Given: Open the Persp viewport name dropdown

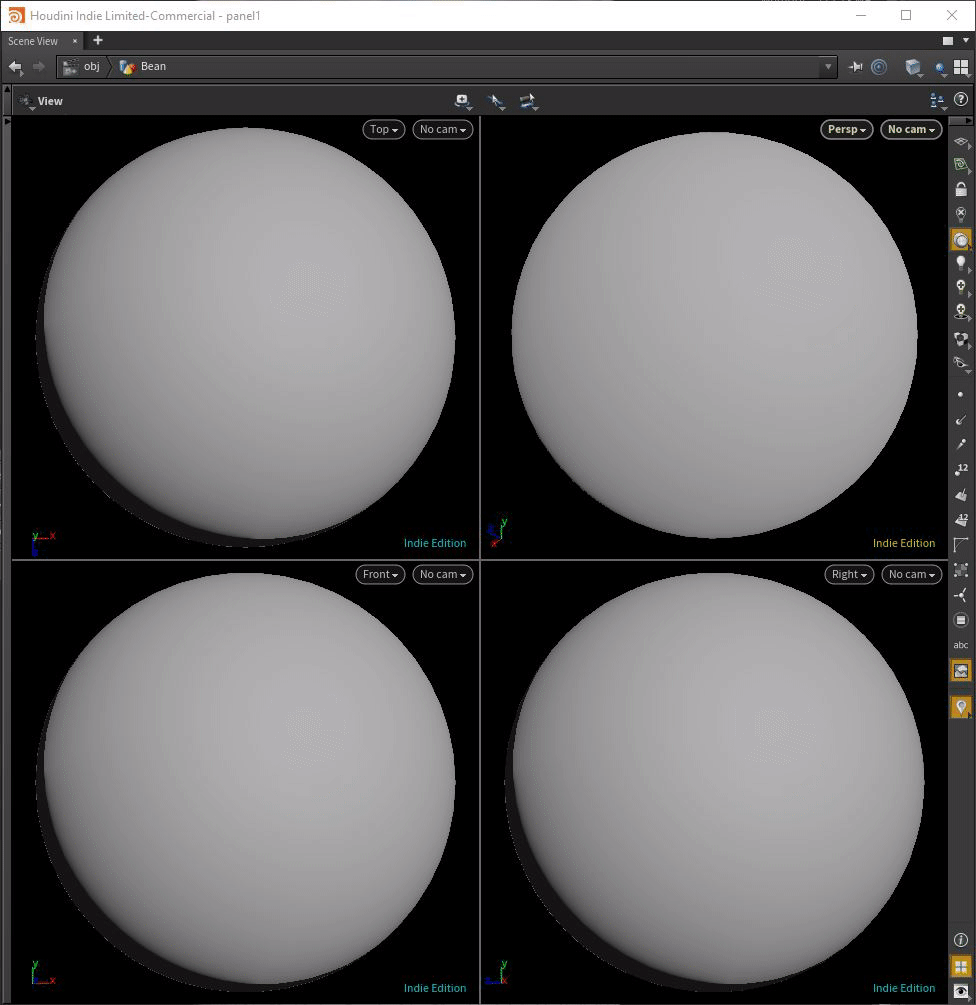Looking at the screenshot, I should tap(847, 129).
